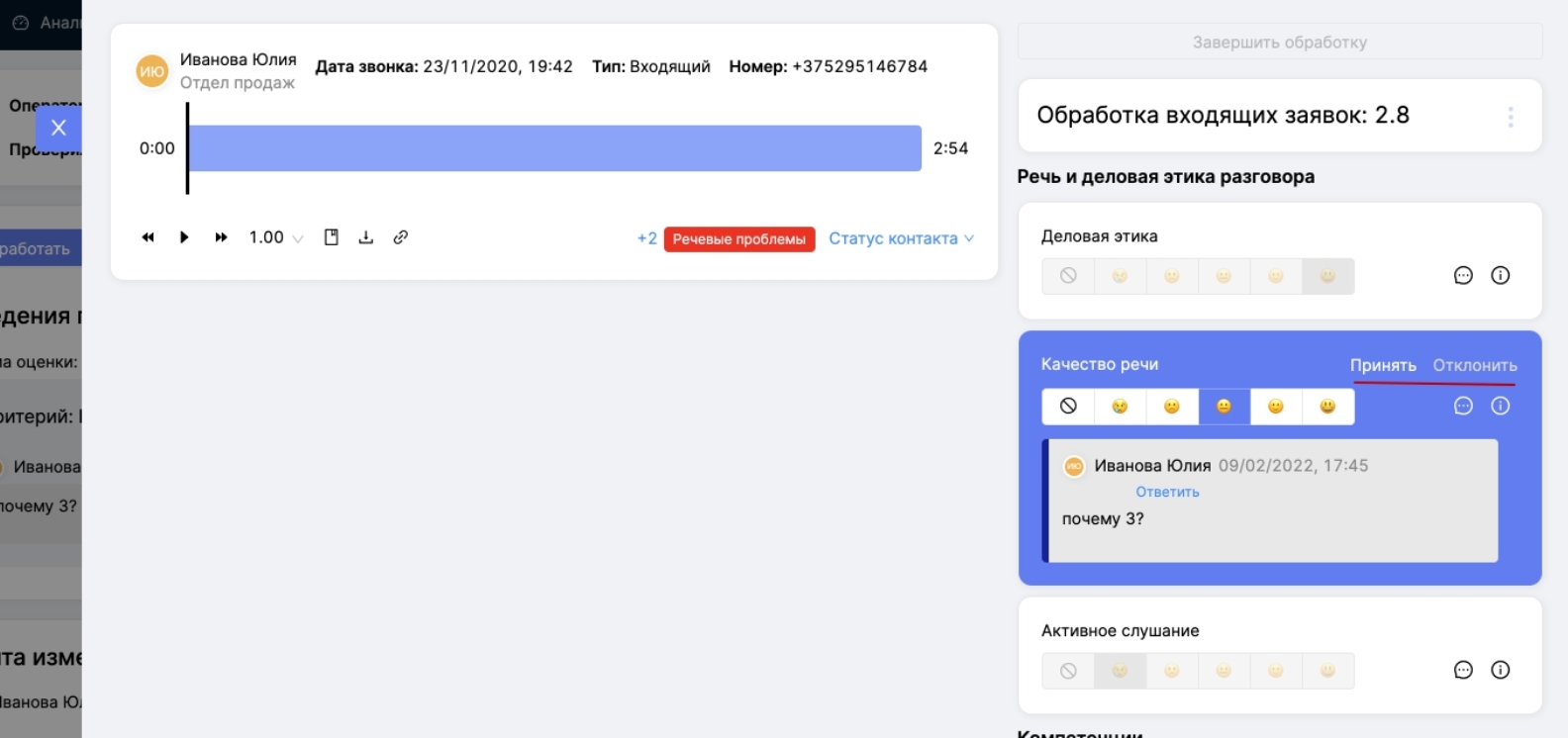Play the call recording
The image size is (1568, 738).
184,237
